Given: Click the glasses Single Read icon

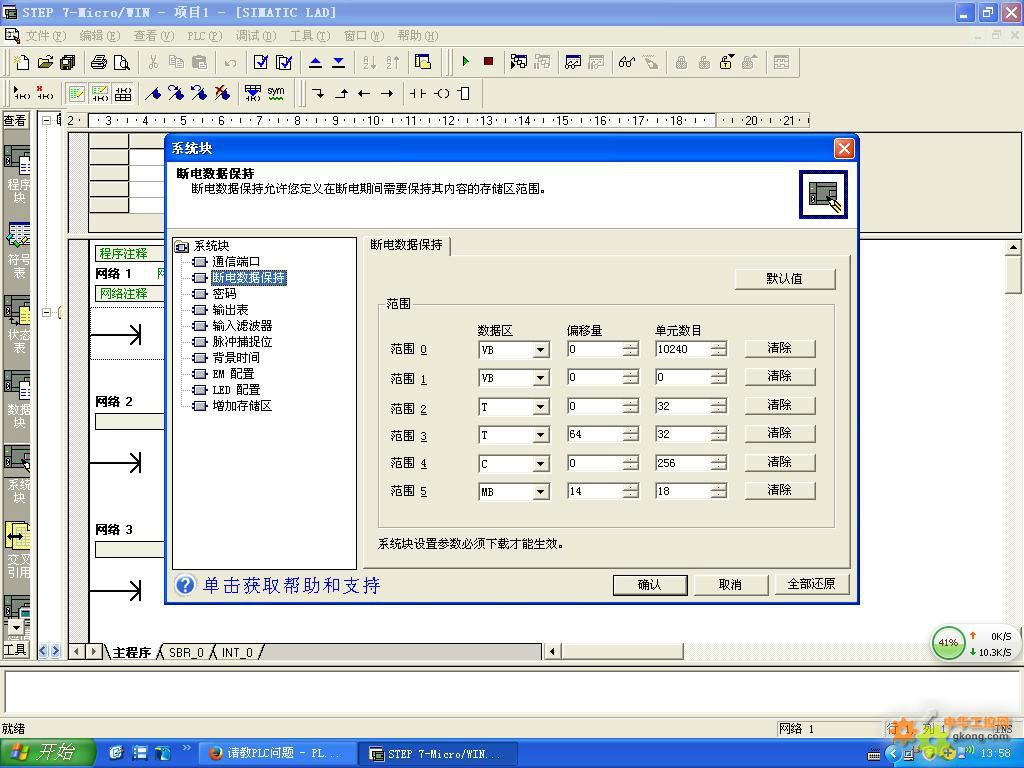Looking at the screenshot, I should tap(627, 62).
